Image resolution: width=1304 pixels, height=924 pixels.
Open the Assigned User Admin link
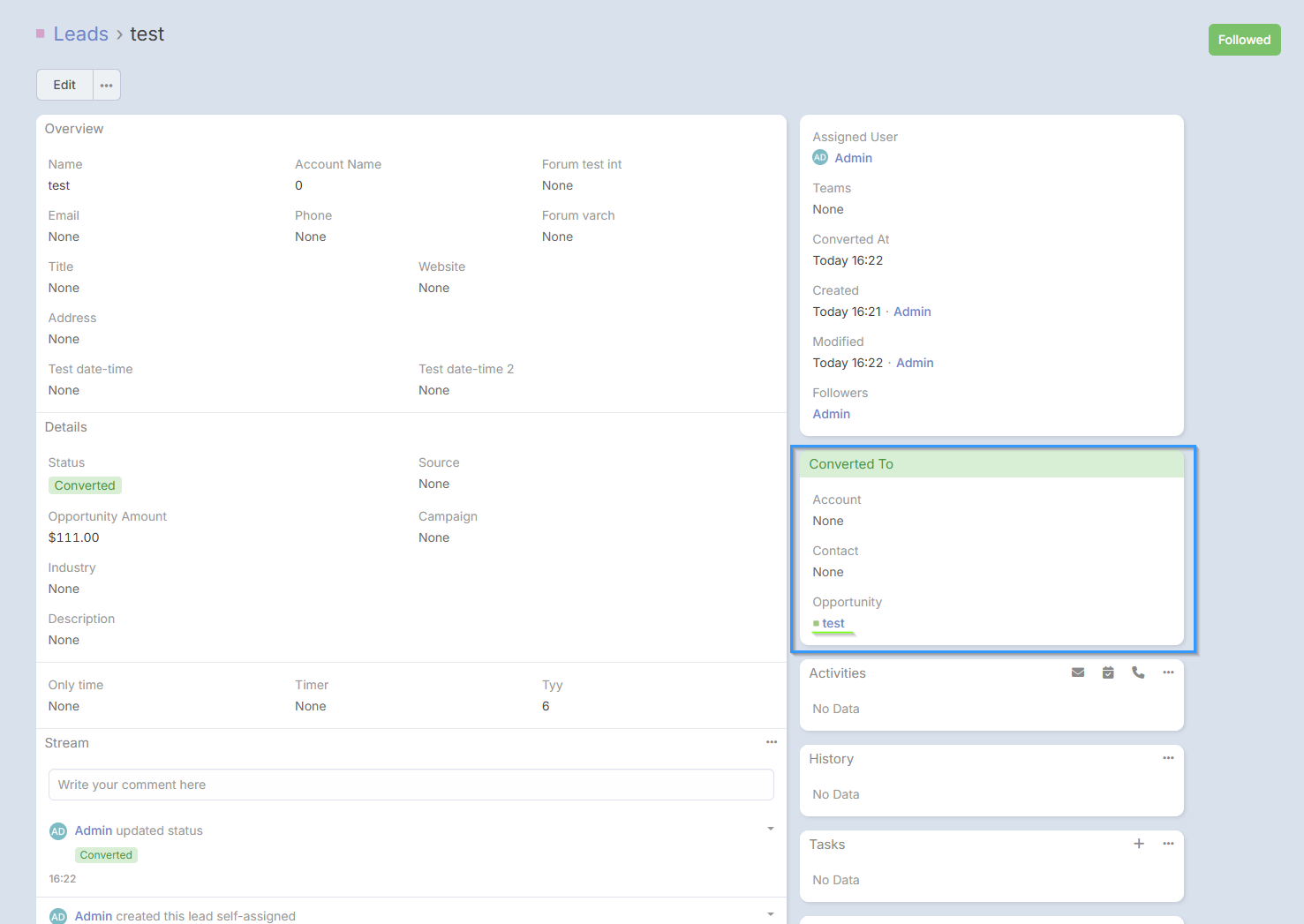click(x=853, y=158)
